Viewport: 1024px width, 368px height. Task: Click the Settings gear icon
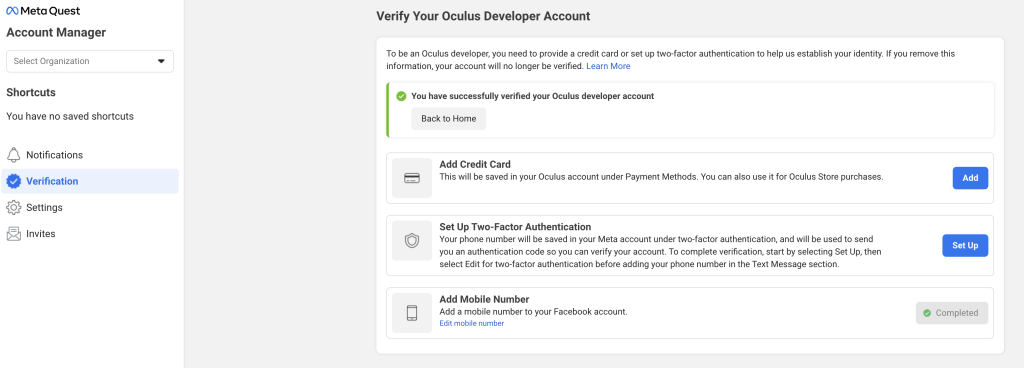(13, 207)
